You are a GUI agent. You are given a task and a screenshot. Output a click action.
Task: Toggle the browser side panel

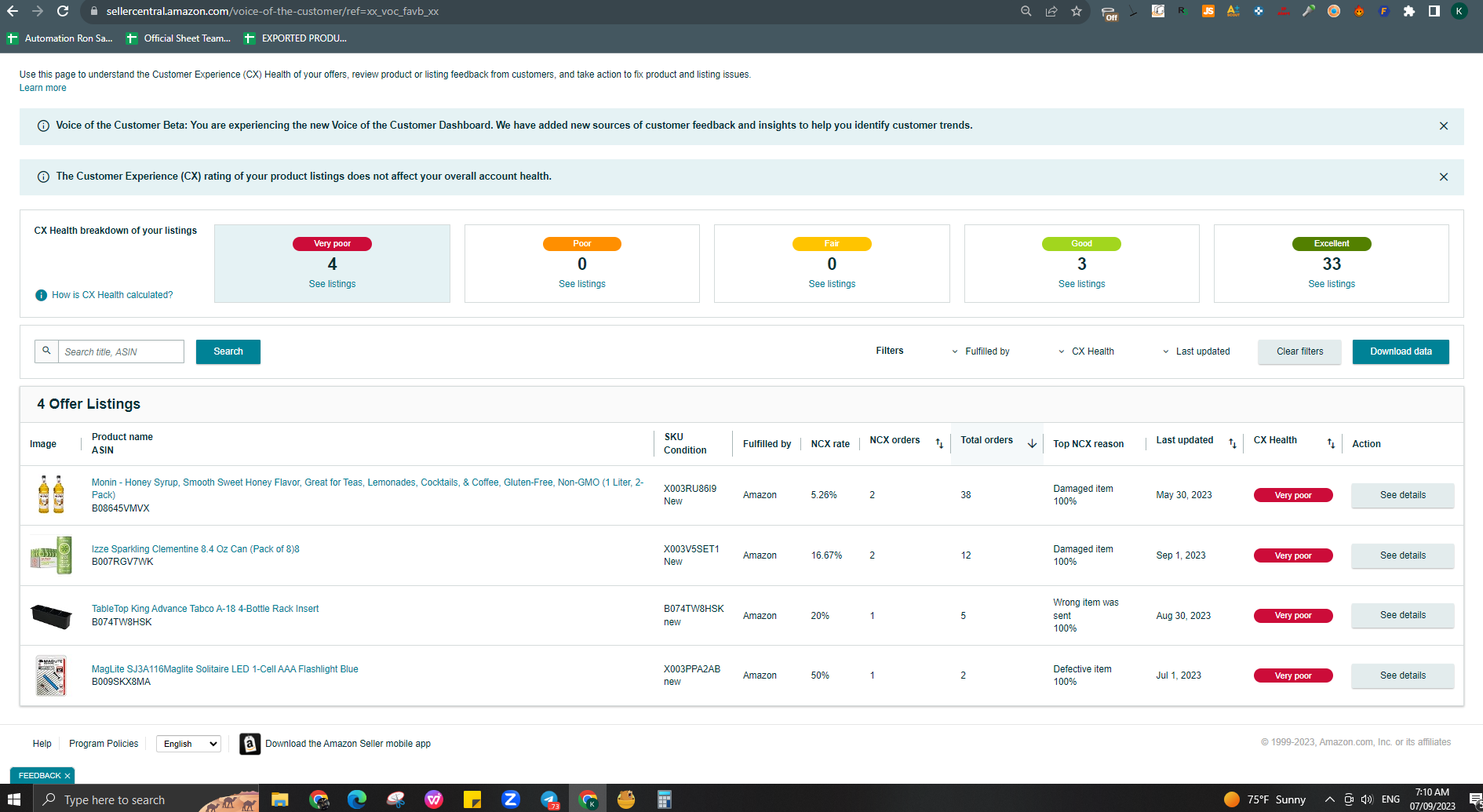(1434, 11)
